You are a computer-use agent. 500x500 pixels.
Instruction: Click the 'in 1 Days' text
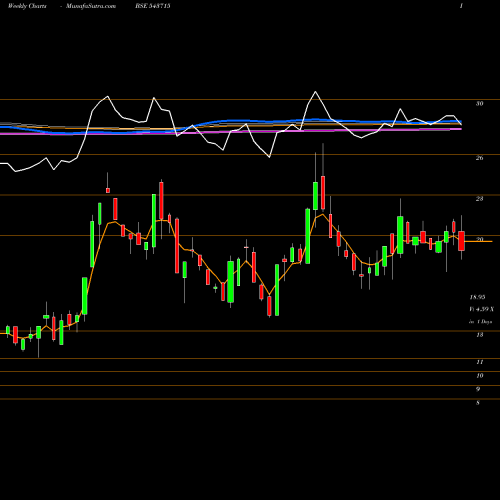click(x=480, y=322)
